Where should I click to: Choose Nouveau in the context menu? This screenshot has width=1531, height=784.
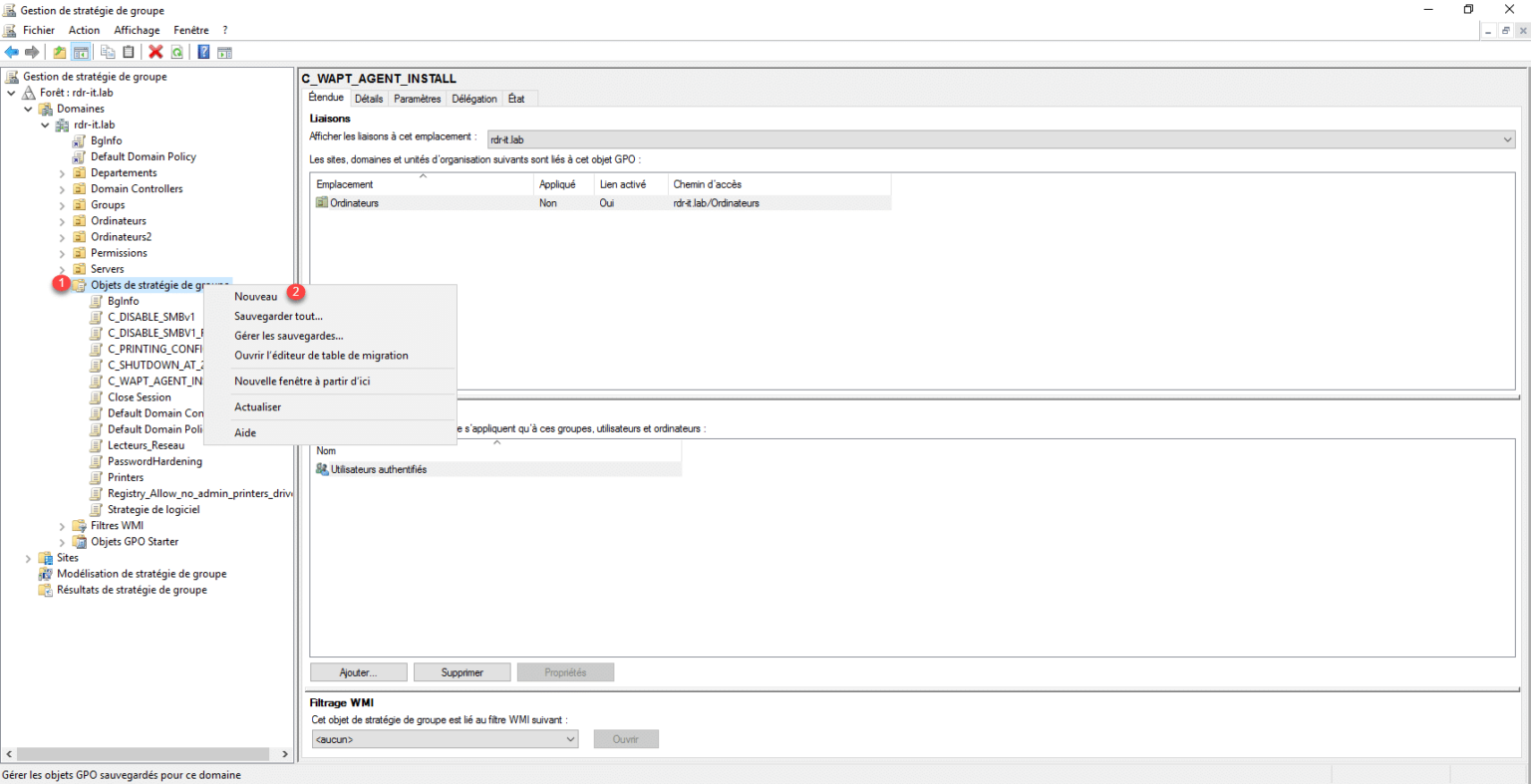256,297
